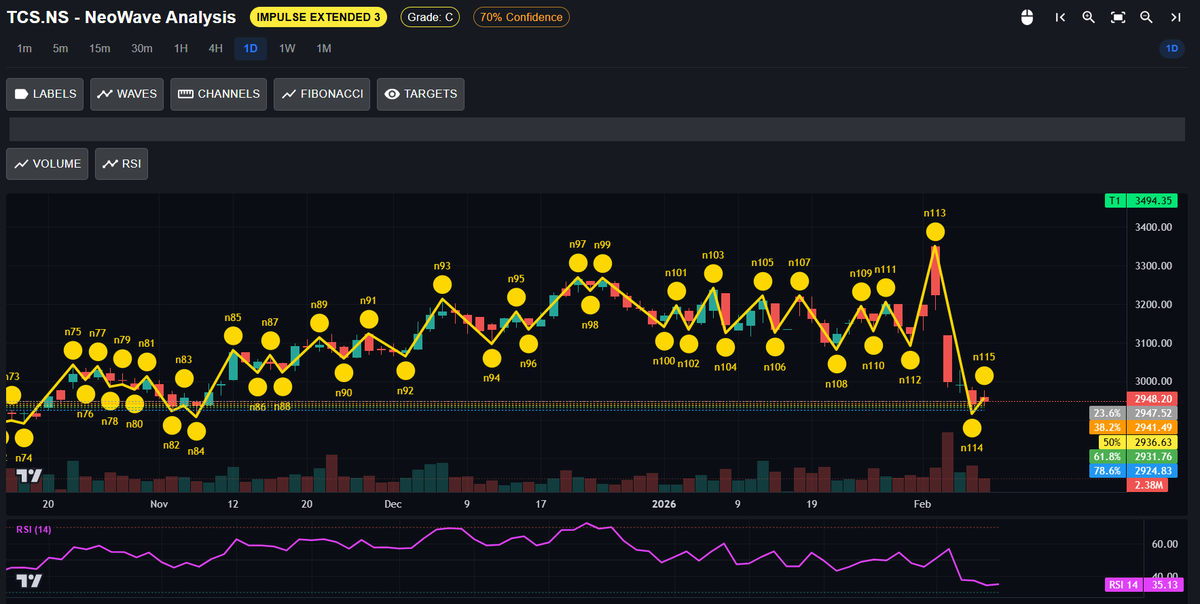Screen dimensions: 1200x604
Task: Zoom out of the chart
Action: tap(1147, 17)
